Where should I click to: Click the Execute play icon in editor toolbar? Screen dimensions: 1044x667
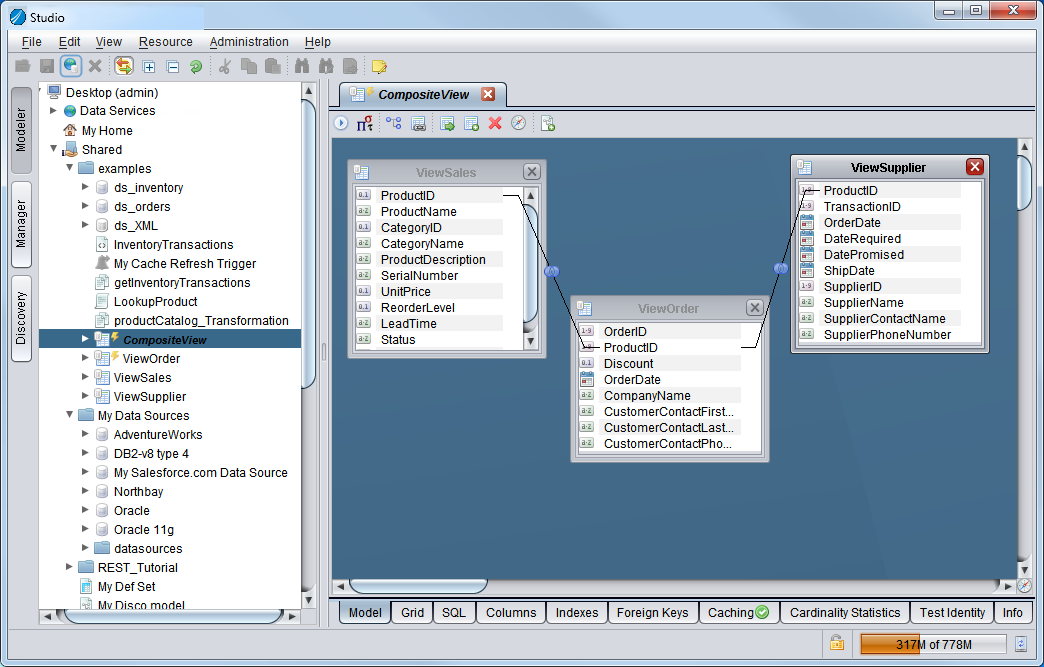coord(341,123)
